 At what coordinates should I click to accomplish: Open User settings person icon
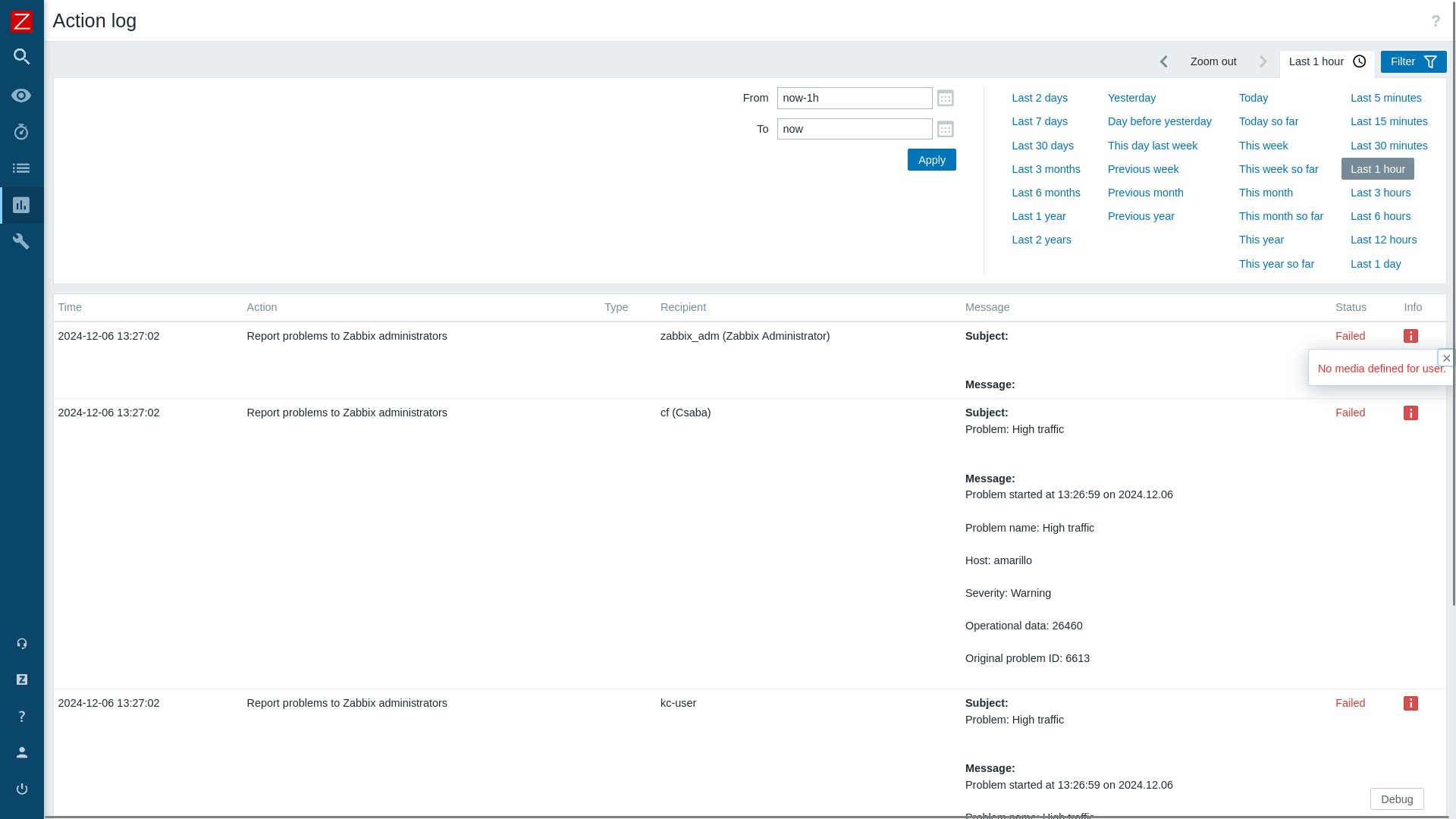(21, 752)
